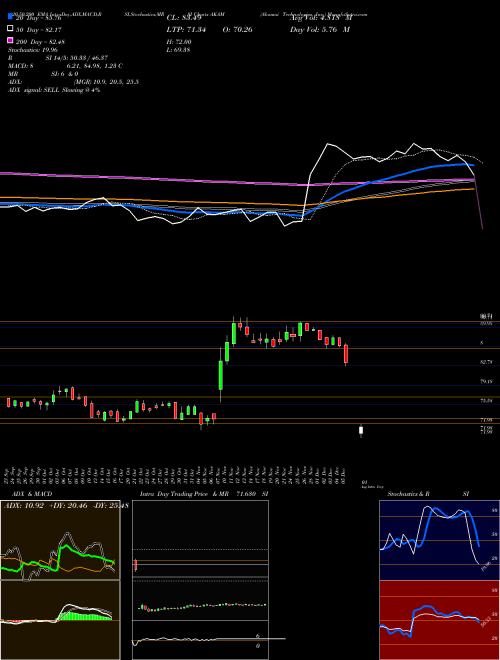Click the 'LTP: 71.34' value
This screenshot has width=500, height=660.
point(186,29)
